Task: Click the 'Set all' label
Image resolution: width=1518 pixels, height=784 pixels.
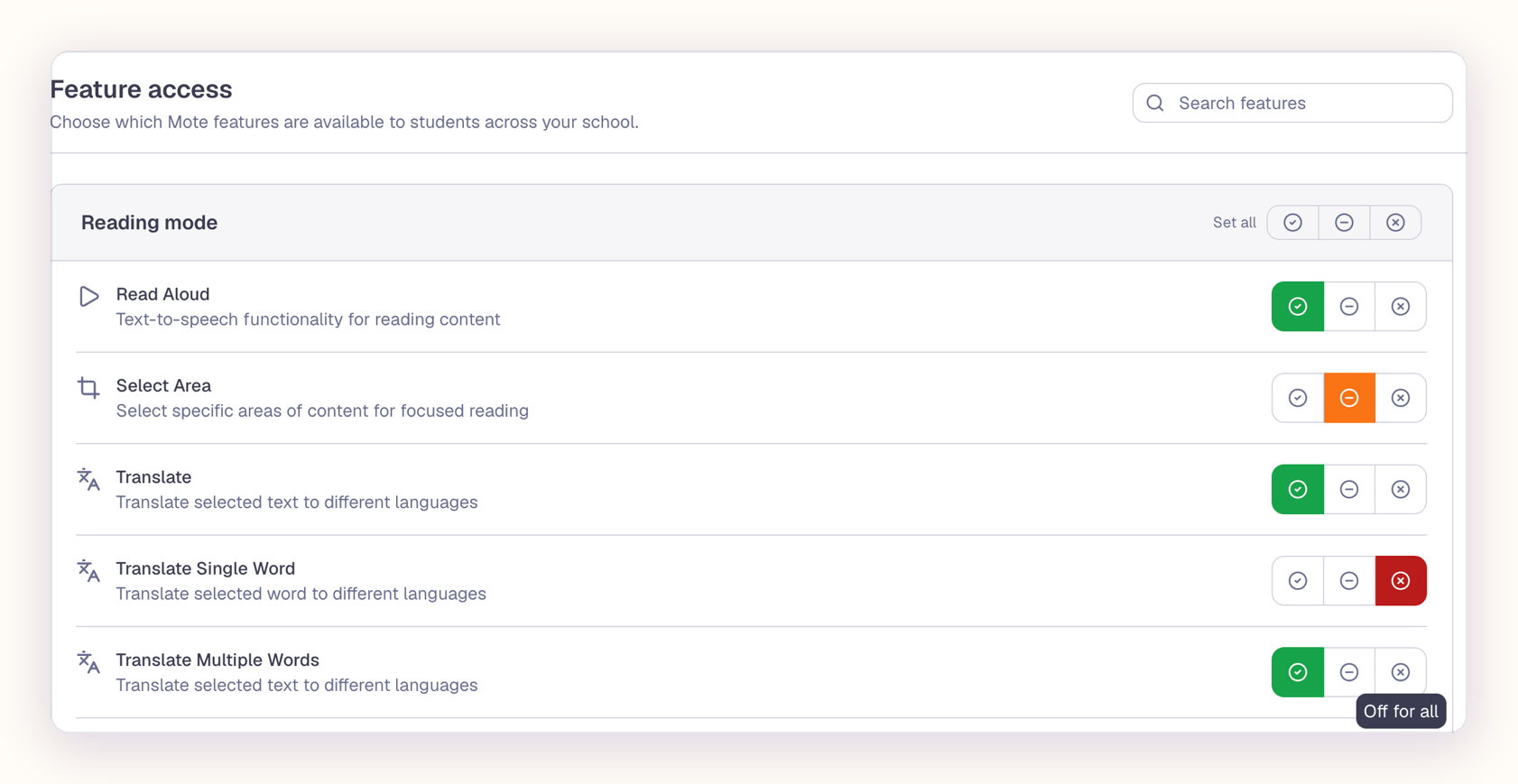Action: click(1234, 223)
